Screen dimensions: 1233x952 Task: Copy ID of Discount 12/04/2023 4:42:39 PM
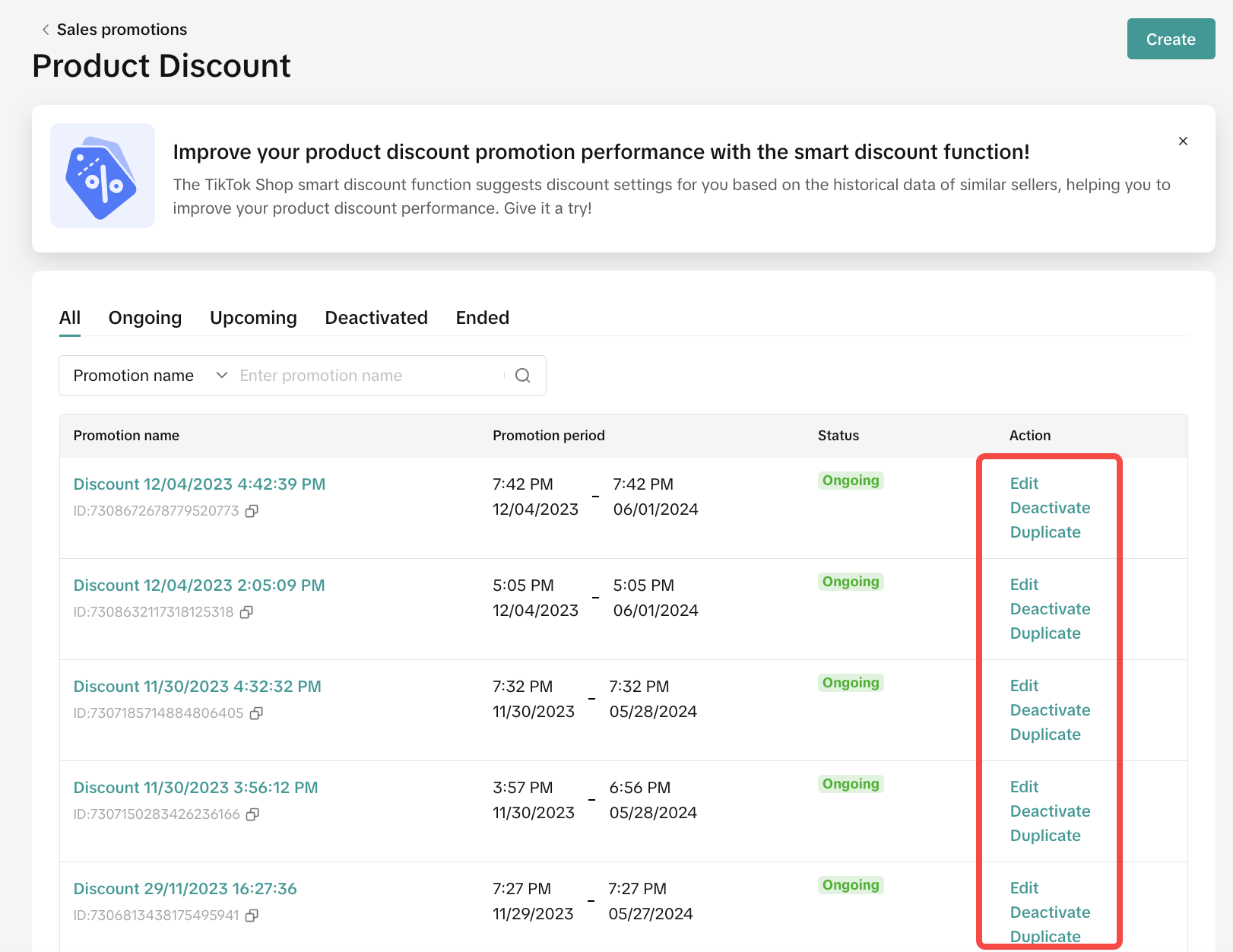[252, 511]
